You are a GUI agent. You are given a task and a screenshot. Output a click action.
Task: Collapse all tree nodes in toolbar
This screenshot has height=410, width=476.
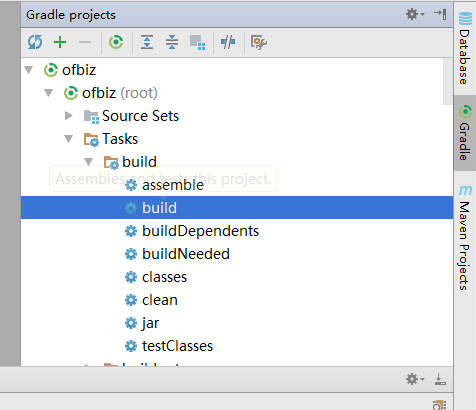(172, 42)
